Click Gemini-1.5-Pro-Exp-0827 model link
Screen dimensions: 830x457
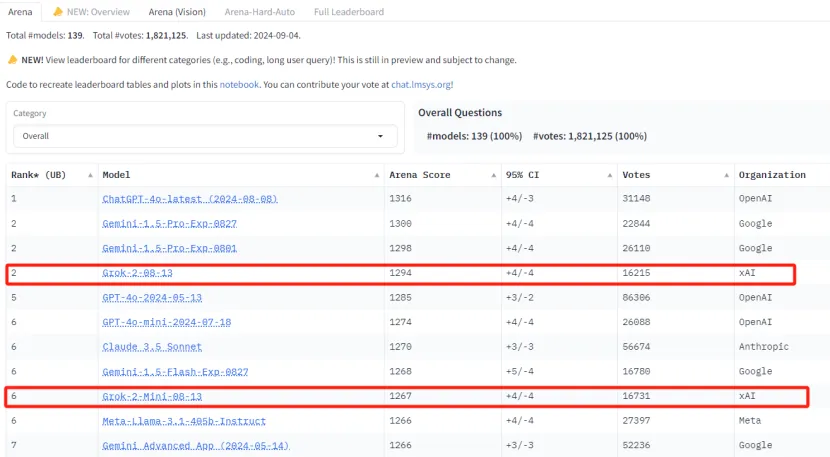click(x=169, y=224)
